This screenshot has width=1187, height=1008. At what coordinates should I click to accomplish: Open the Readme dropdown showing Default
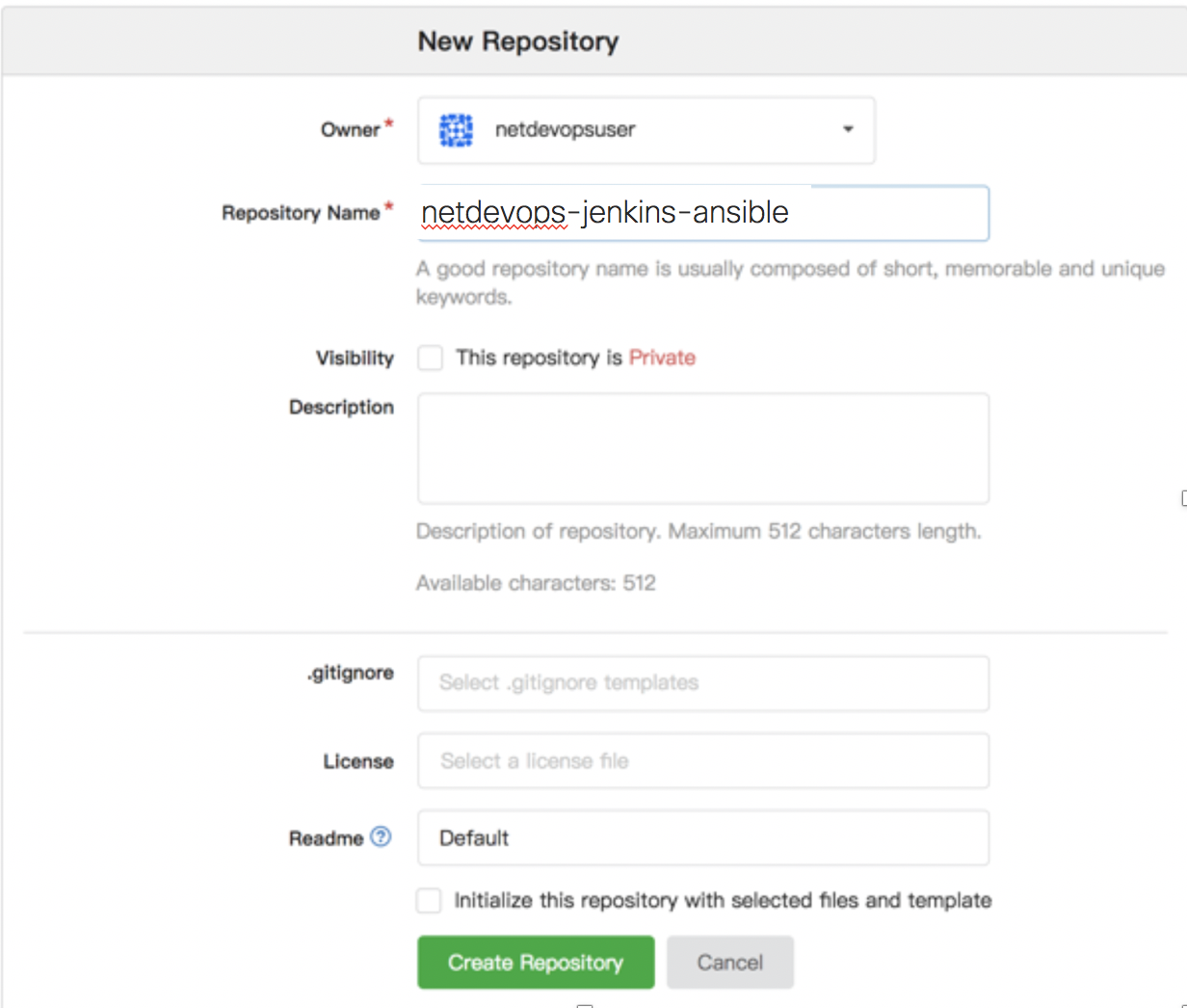click(x=703, y=837)
